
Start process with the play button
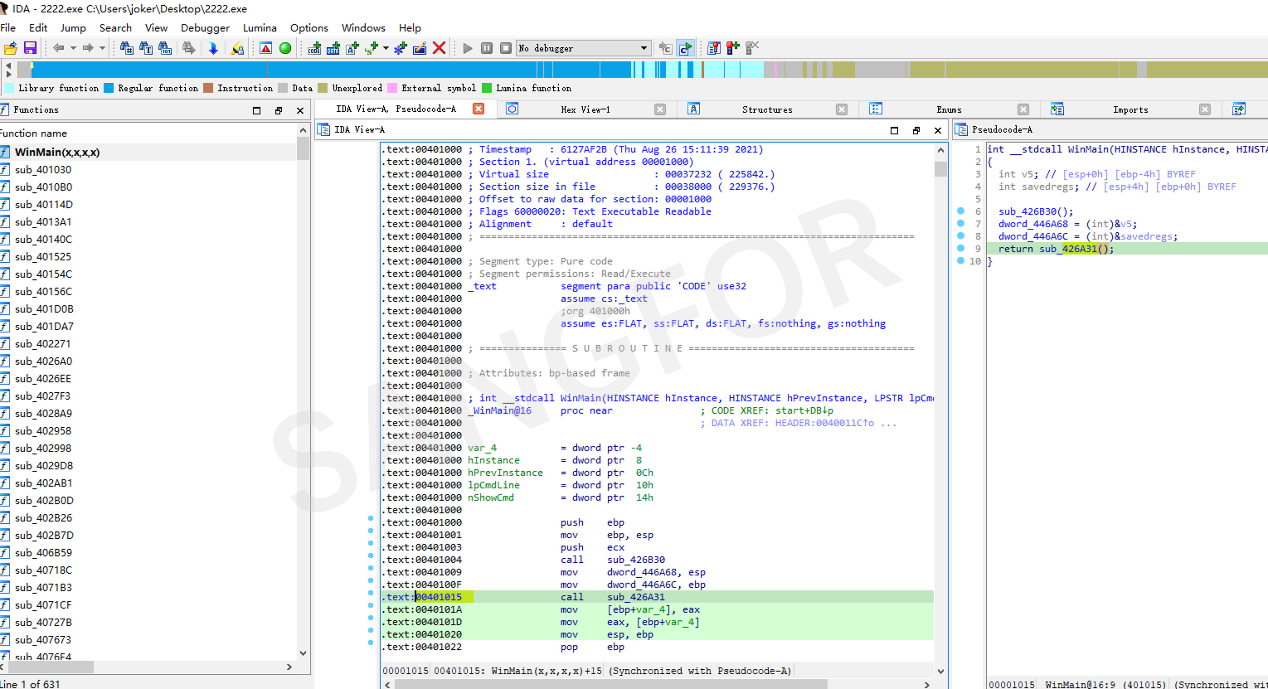pyautogui.click(x=467, y=48)
